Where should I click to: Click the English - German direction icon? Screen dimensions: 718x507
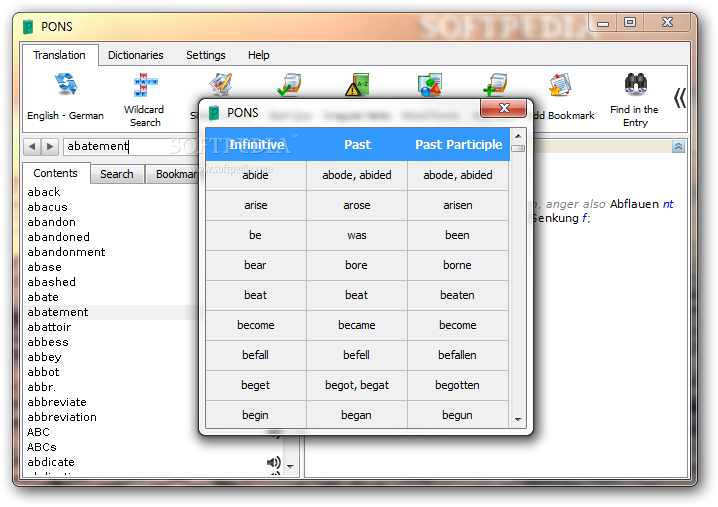(66, 85)
